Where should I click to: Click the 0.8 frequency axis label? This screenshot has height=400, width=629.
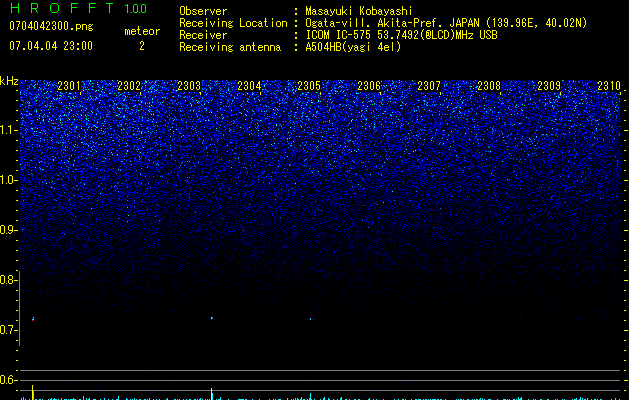coord(8,280)
